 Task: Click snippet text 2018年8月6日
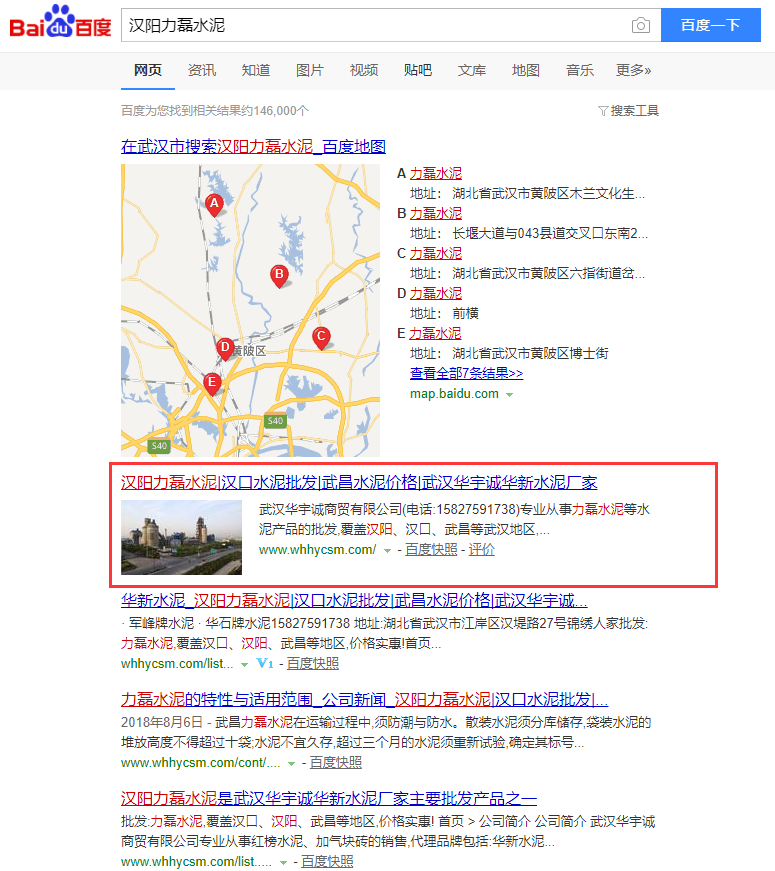[x=162, y=723]
